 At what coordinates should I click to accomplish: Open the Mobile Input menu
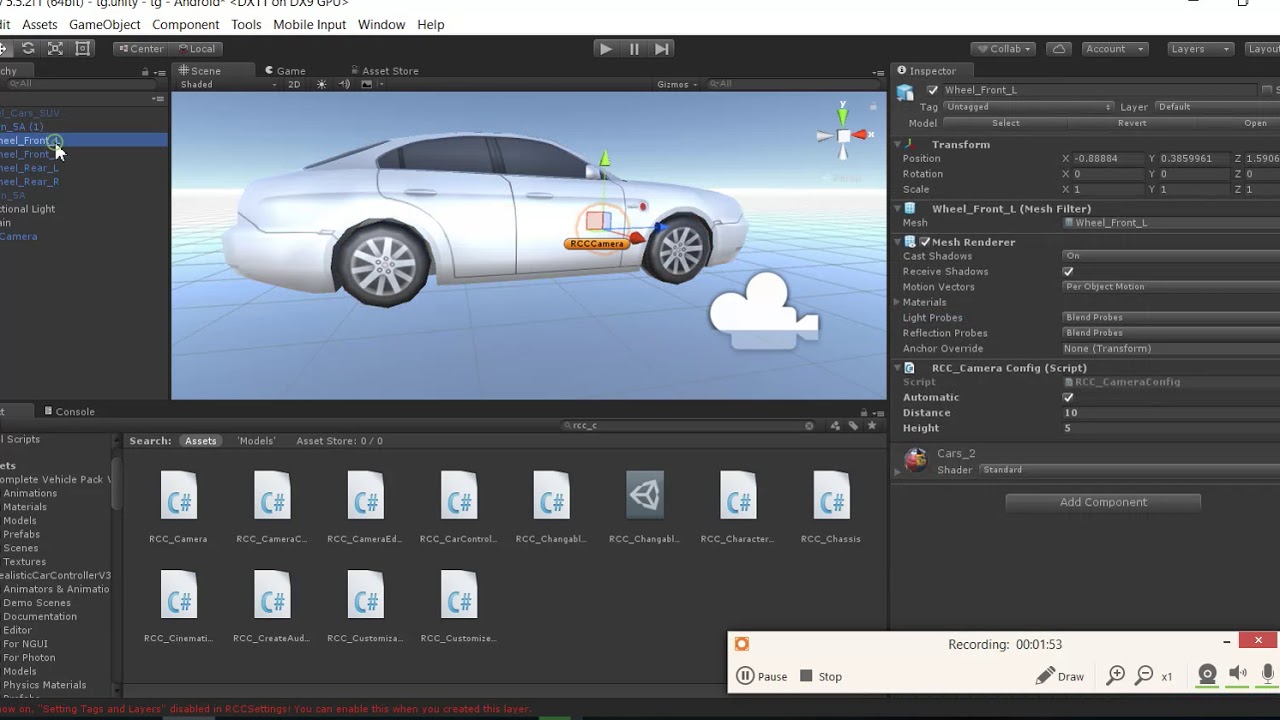[310, 24]
